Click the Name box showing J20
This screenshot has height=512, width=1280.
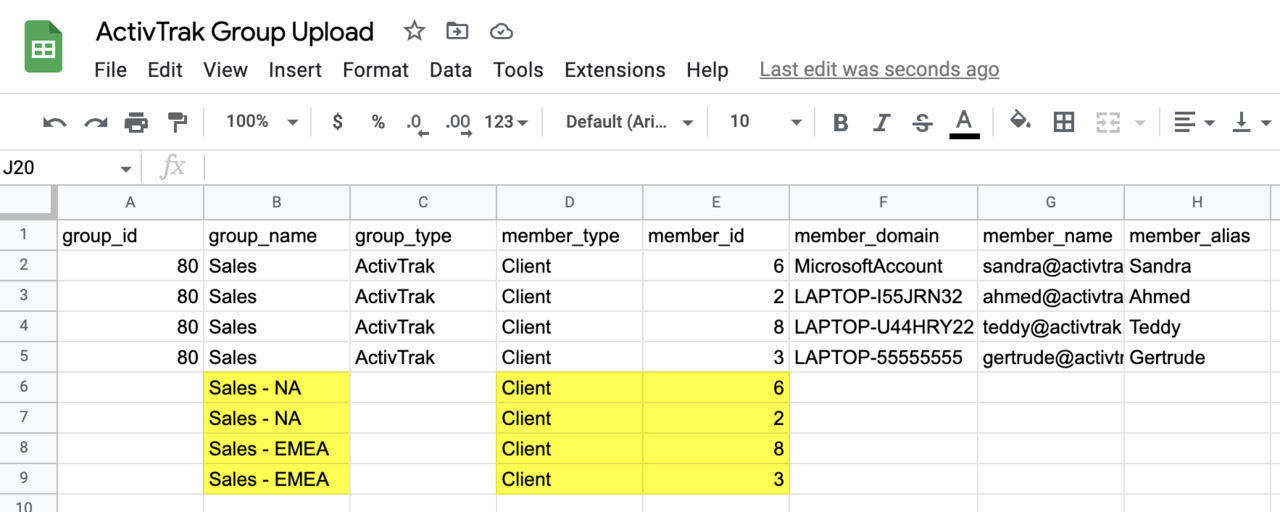(x=56, y=168)
